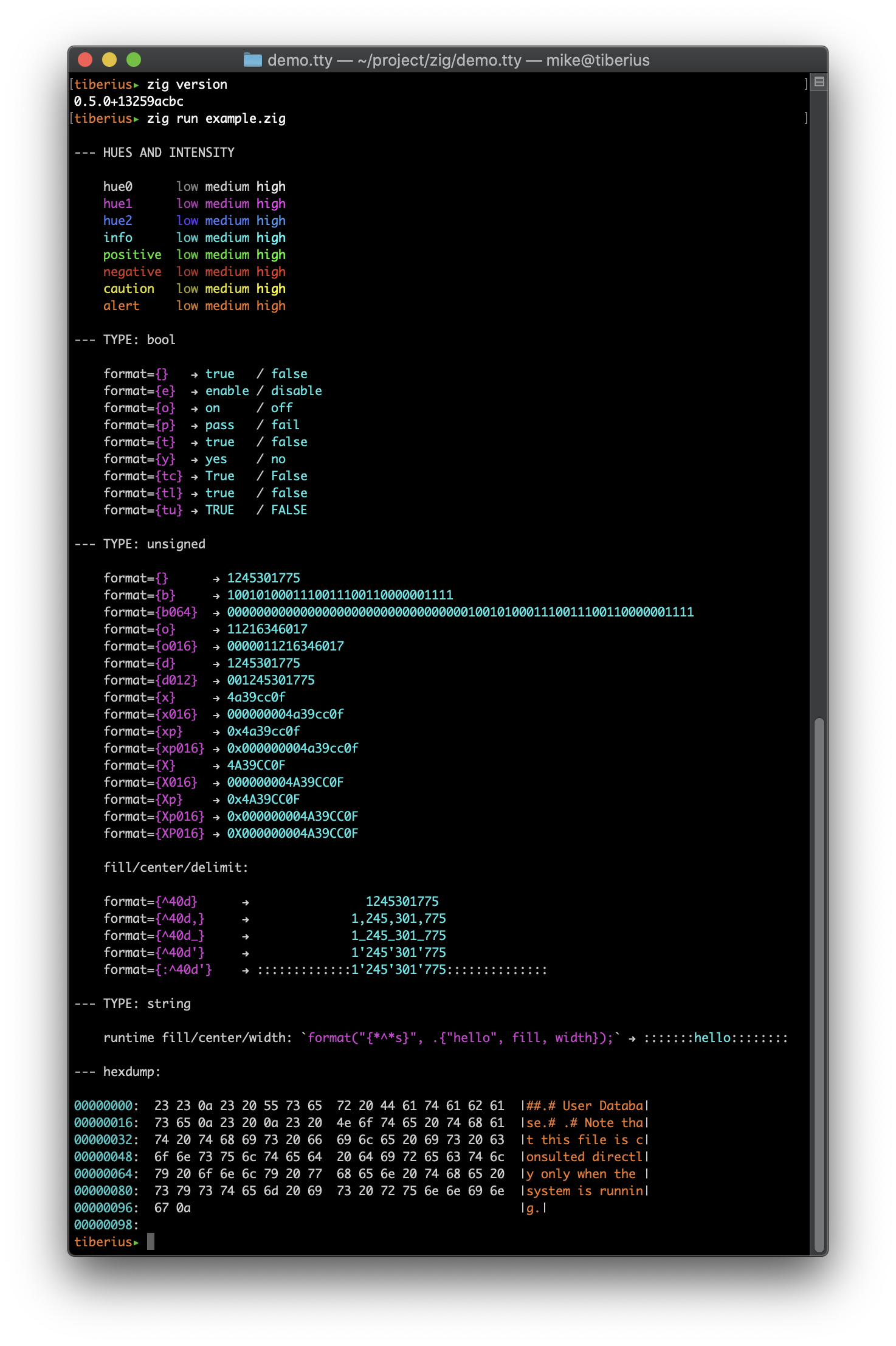896x1346 pixels.
Task: Click ASCII text '|system is runnin|'
Action: 585,1191
